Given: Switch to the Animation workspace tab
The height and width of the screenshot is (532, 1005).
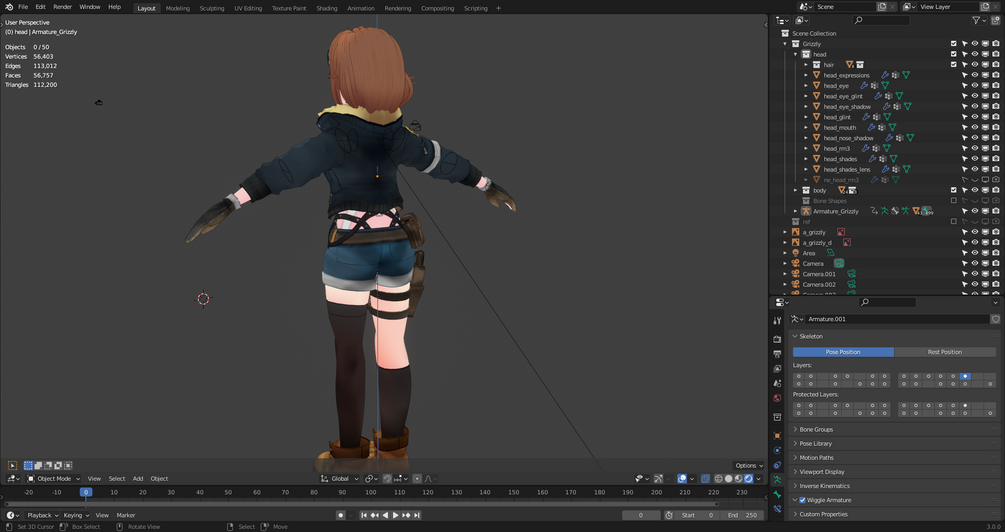Looking at the screenshot, I should point(361,8).
